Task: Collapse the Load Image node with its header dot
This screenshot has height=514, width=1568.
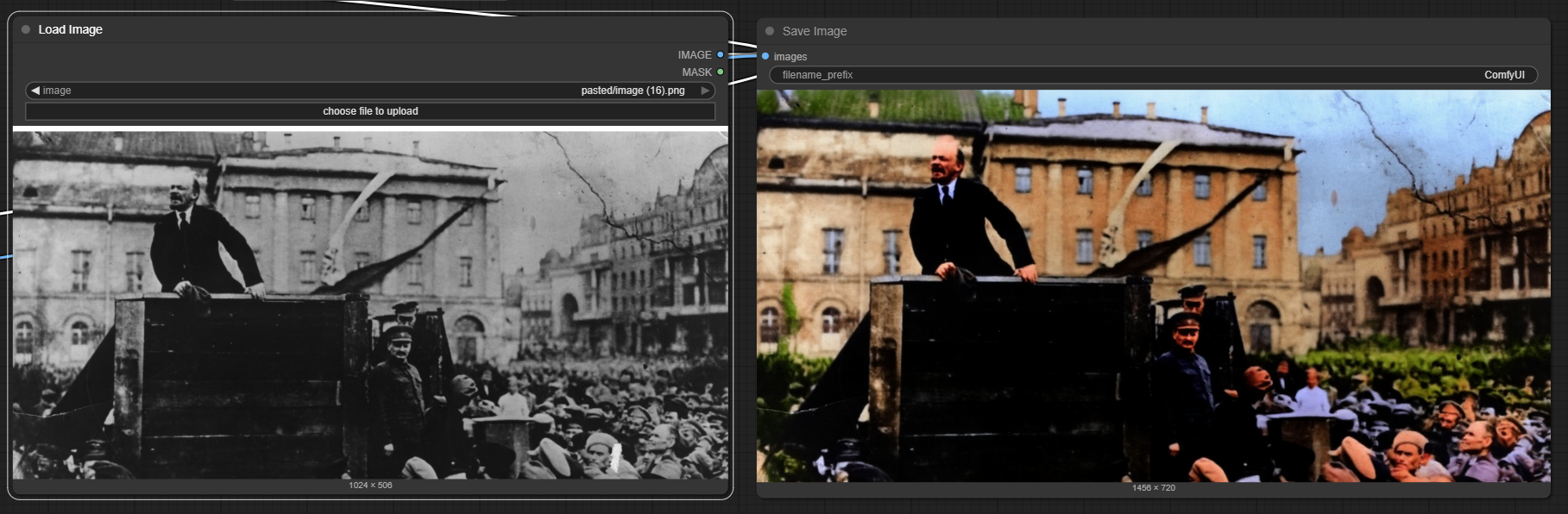Action: point(26,29)
